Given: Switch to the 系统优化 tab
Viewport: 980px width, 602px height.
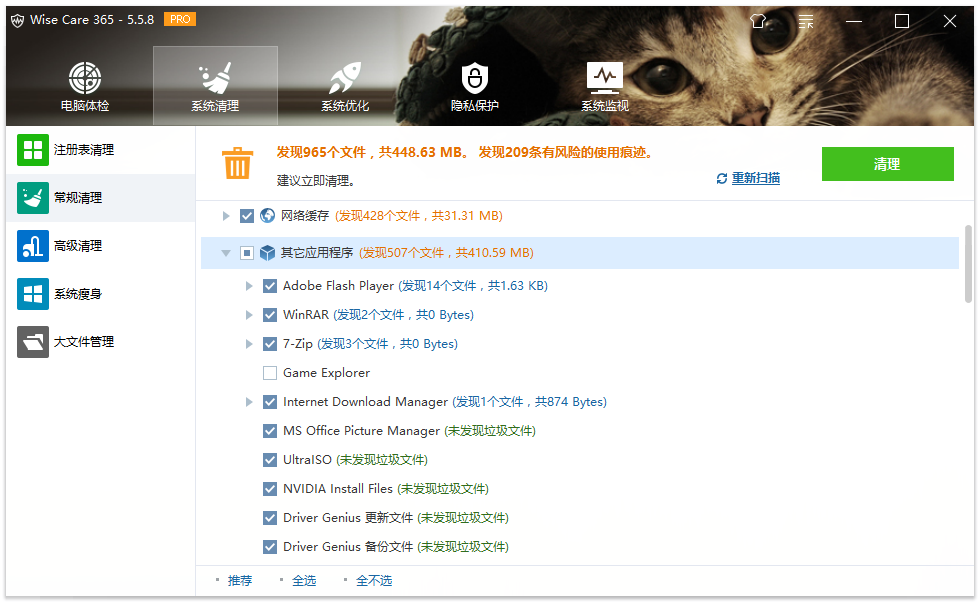Looking at the screenshot, I should (x=345, y=86).
